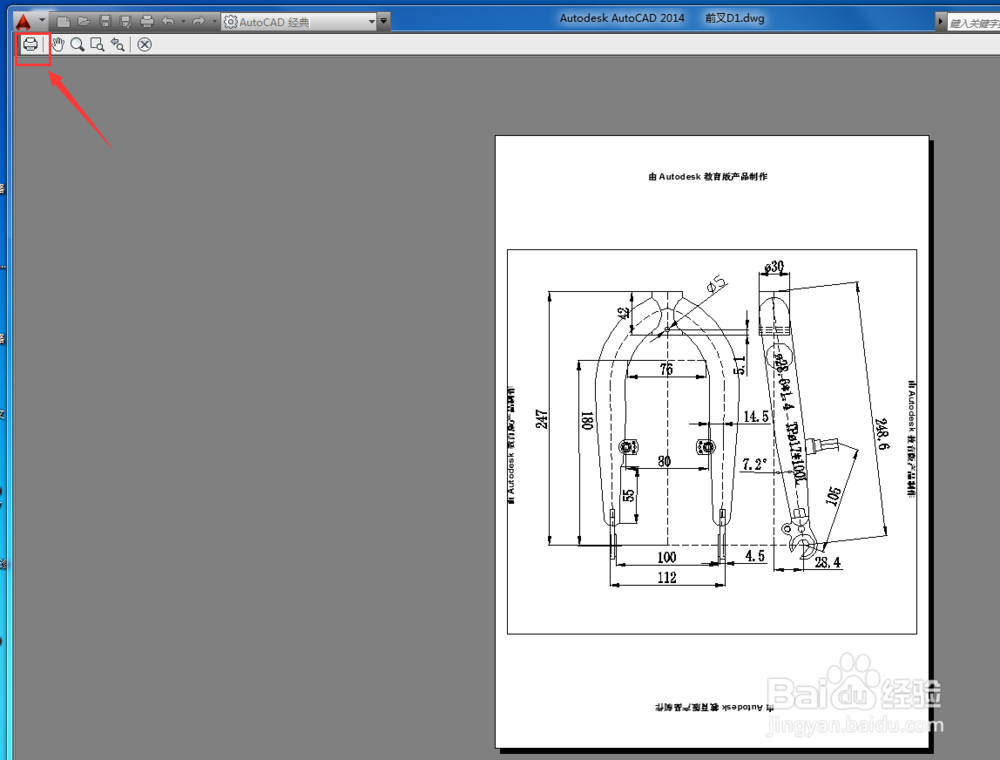Image resolution: width=1000 pixels, height=760 pixels.
Task: Select the Pan hand tool
Action: tap(58, 45)
